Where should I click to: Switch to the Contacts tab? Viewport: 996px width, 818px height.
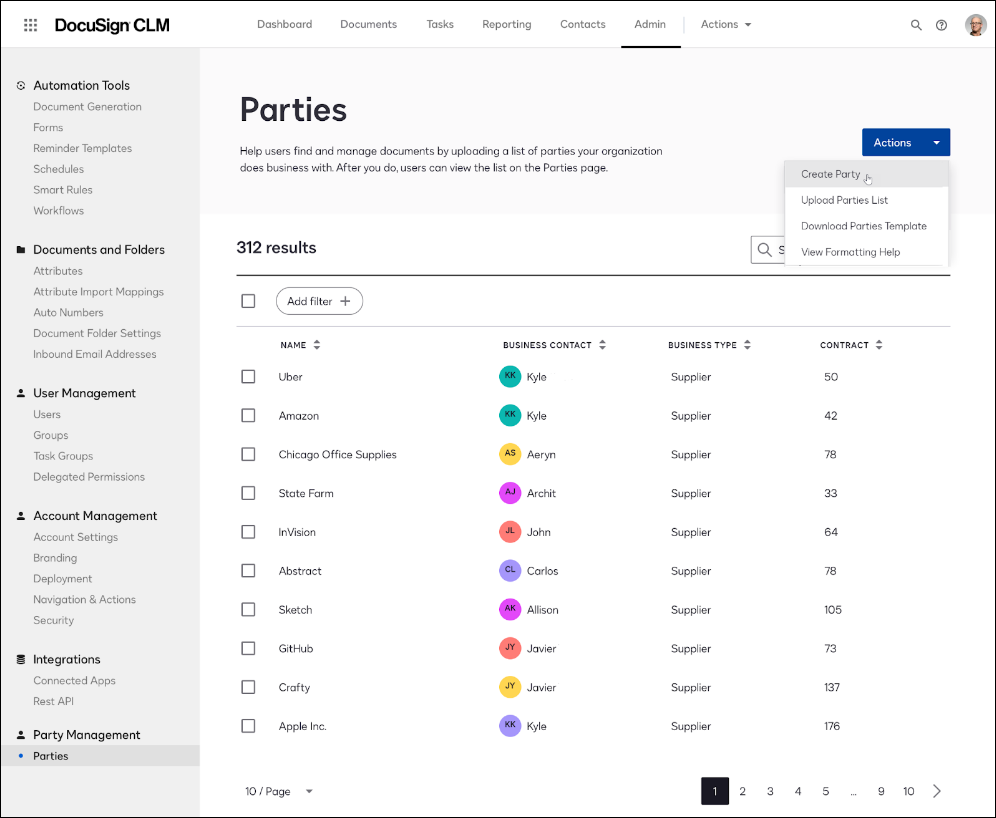[x=582, y=24]
